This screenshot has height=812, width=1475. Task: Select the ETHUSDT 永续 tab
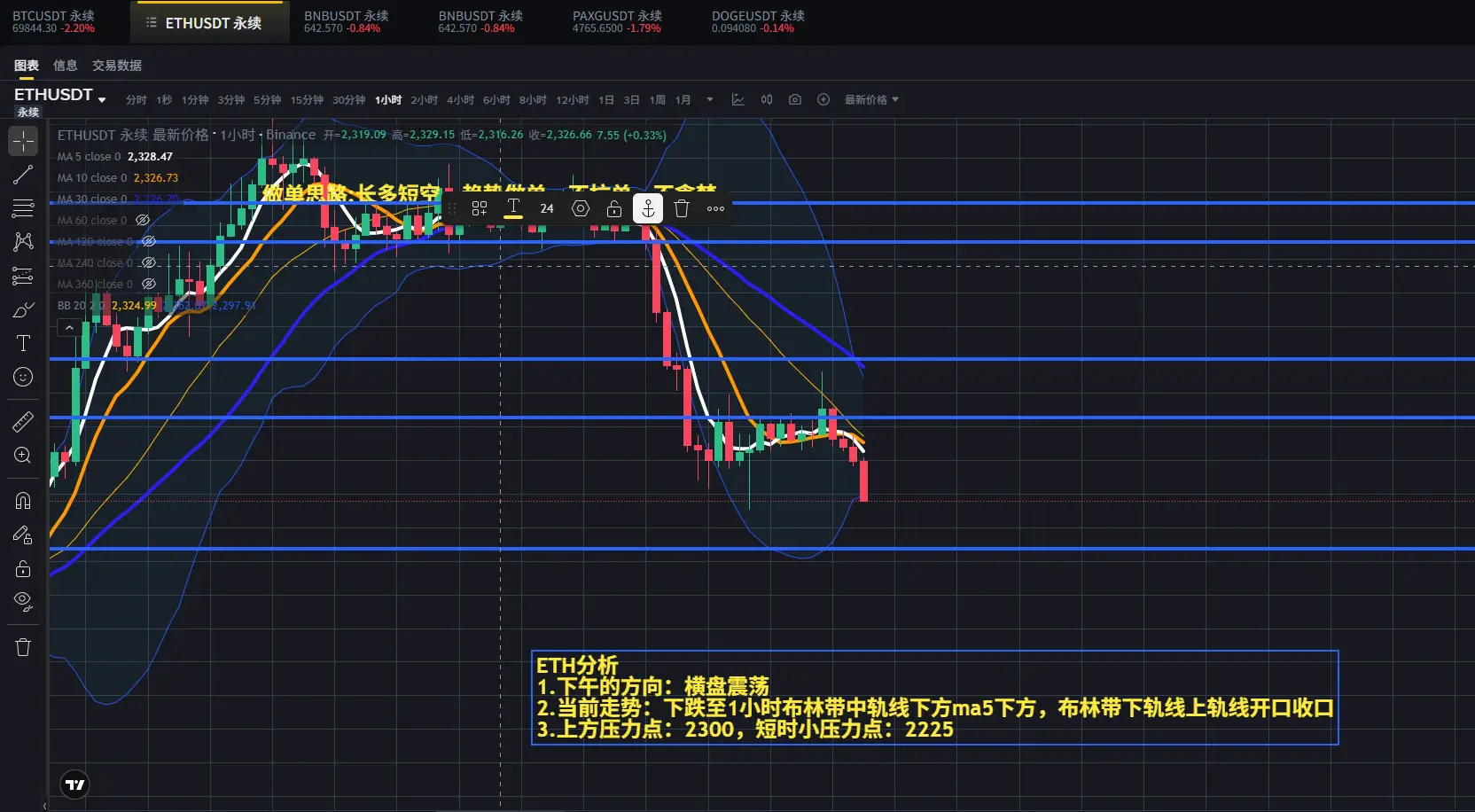click(210, 23)
